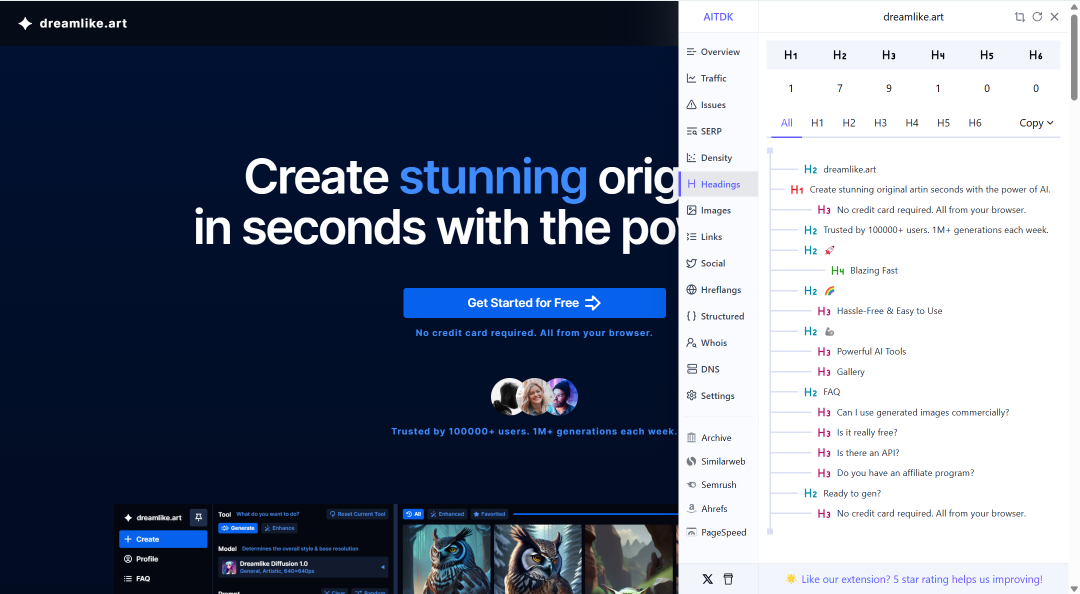The width and height of the screenshot is (1080, 594).
Task: Click the second owl thumbnail
Action: coord(538,559)
